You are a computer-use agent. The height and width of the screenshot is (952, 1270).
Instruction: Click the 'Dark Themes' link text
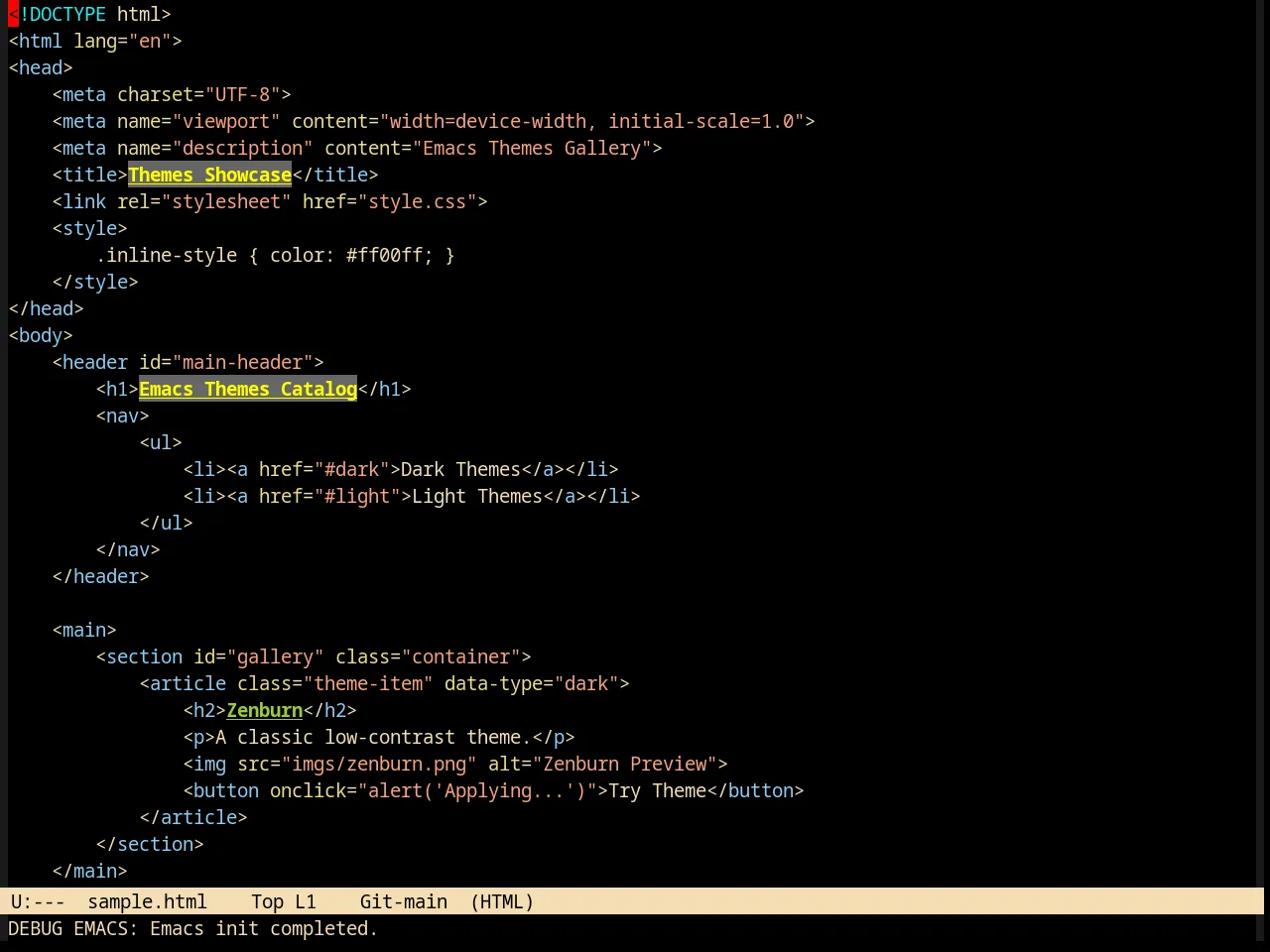point(460,469)
